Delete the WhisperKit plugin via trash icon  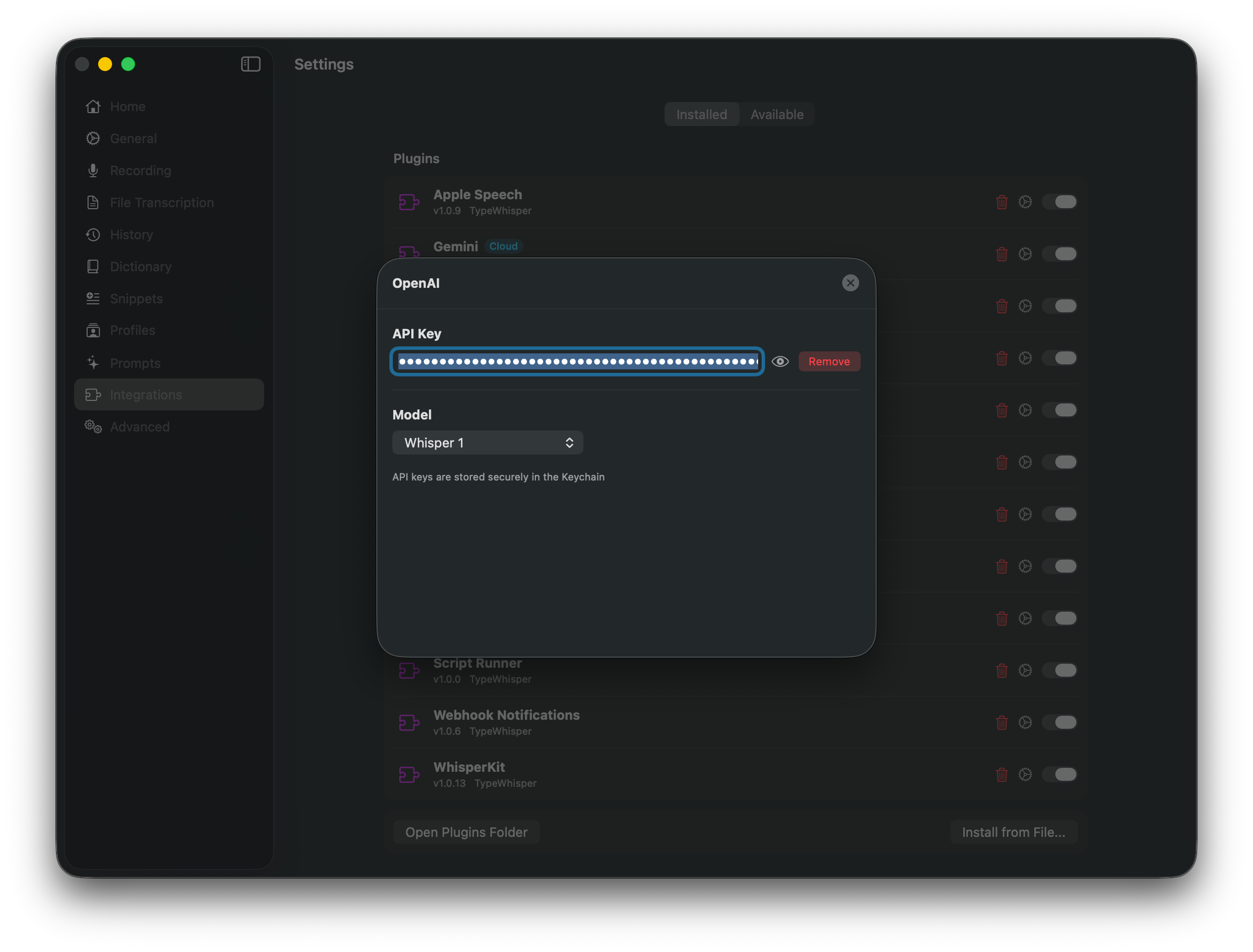(x=1001, y=775)
